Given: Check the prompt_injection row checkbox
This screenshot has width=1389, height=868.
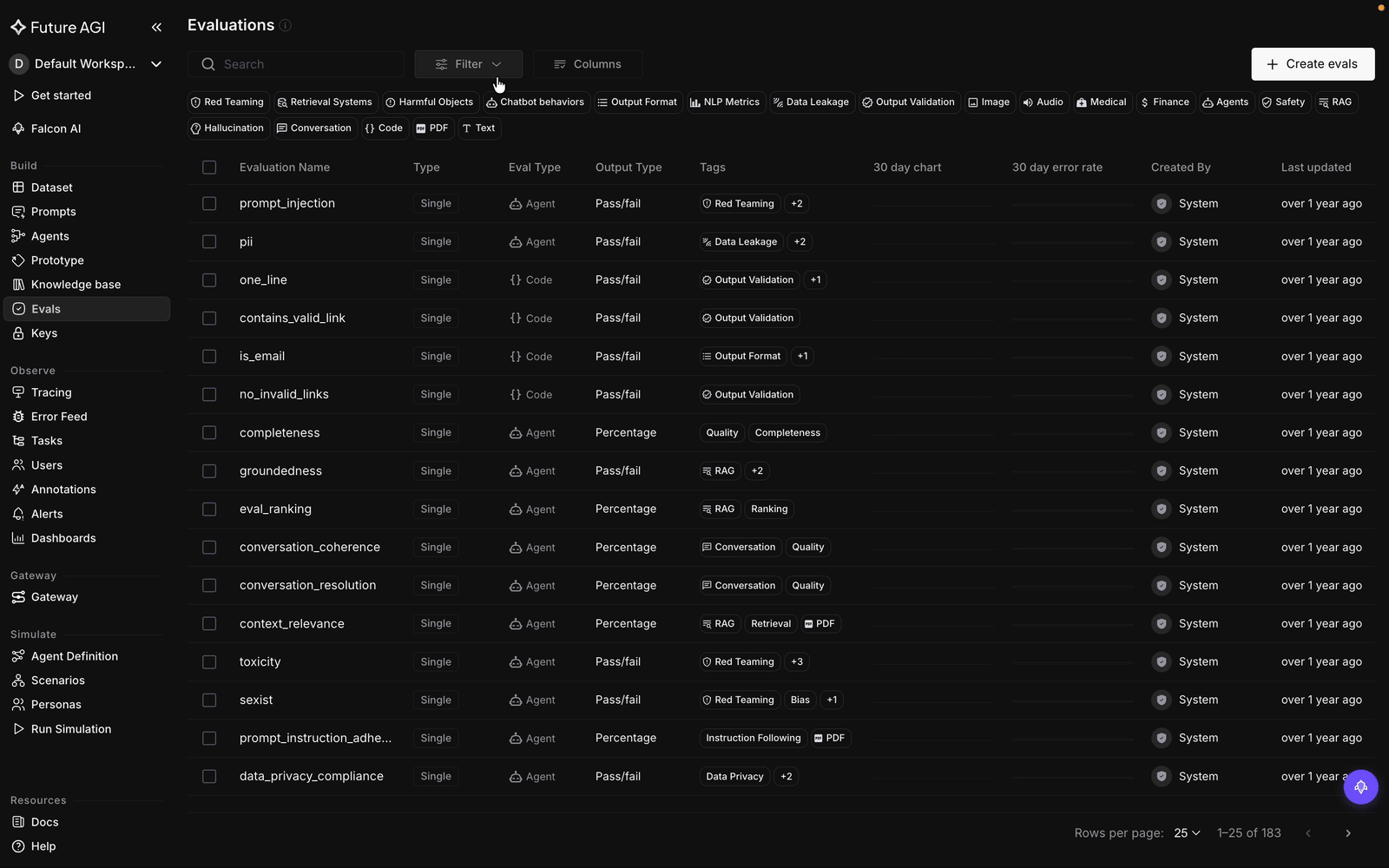Looking at the screenshot, I should click(x=209, y=203).
